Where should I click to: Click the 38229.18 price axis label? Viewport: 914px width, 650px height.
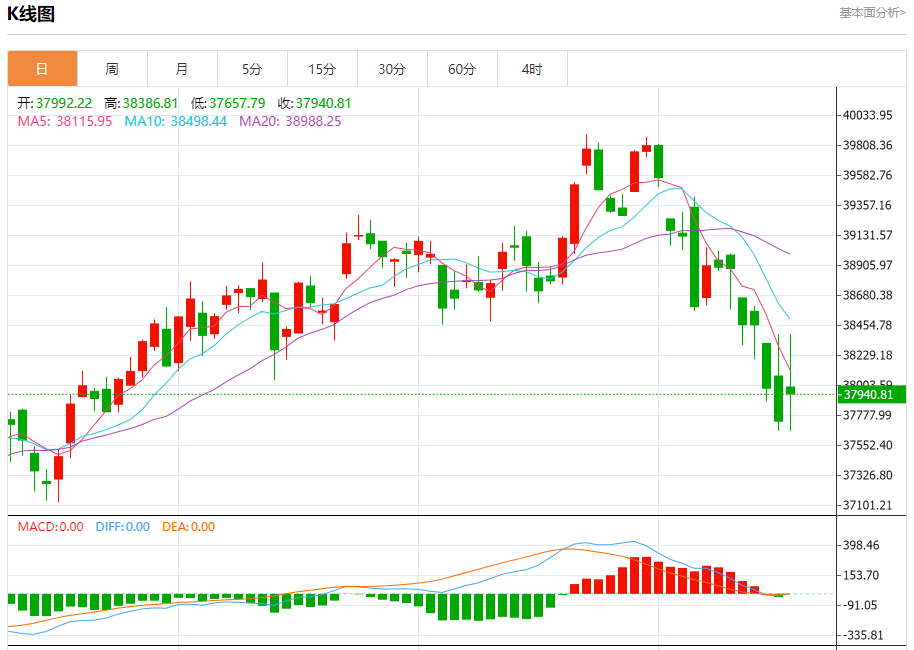click(x=867, y=356)
